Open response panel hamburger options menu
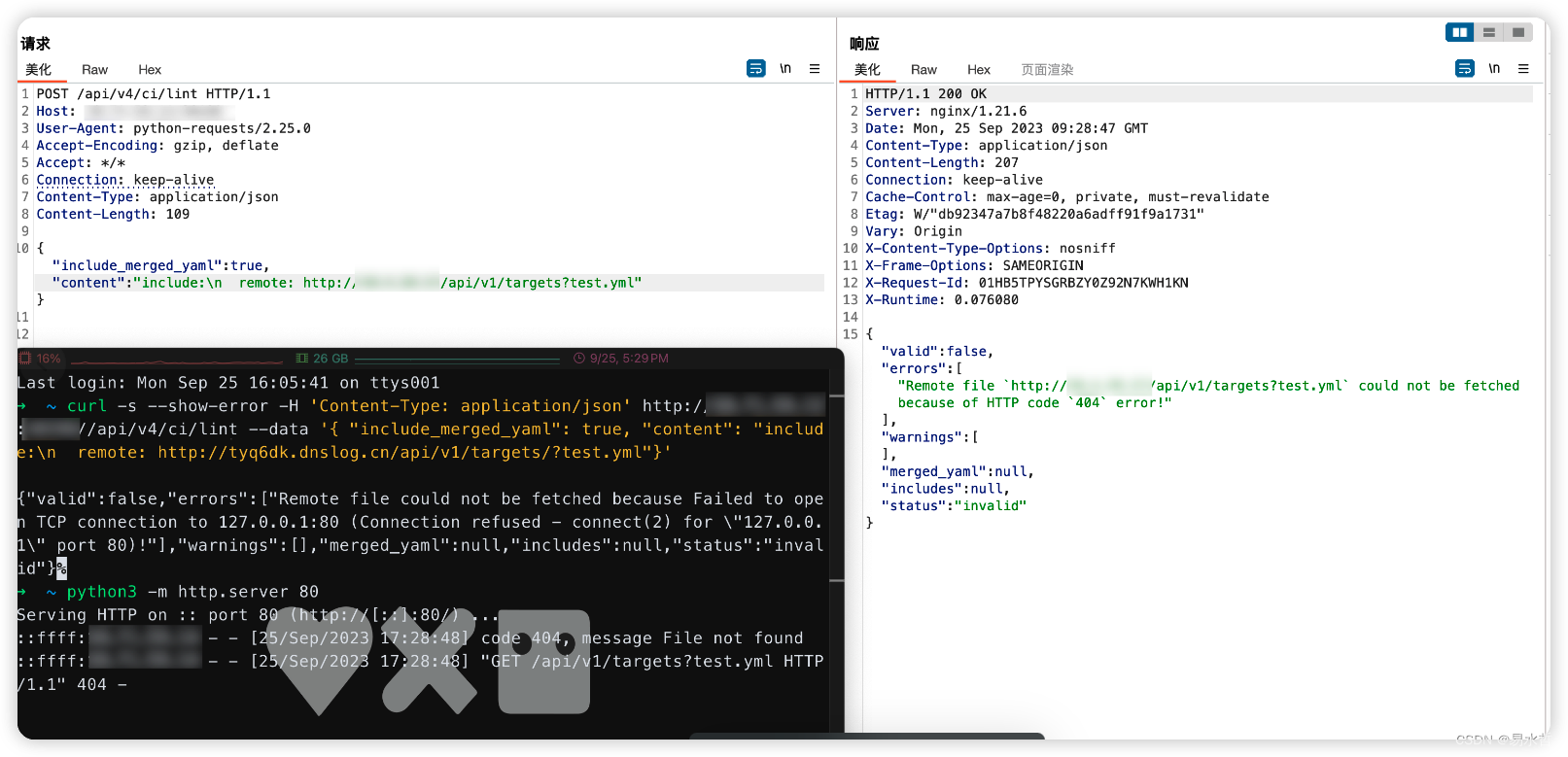The width and height of the screenshot is (1568, 757). (1523, 69)
